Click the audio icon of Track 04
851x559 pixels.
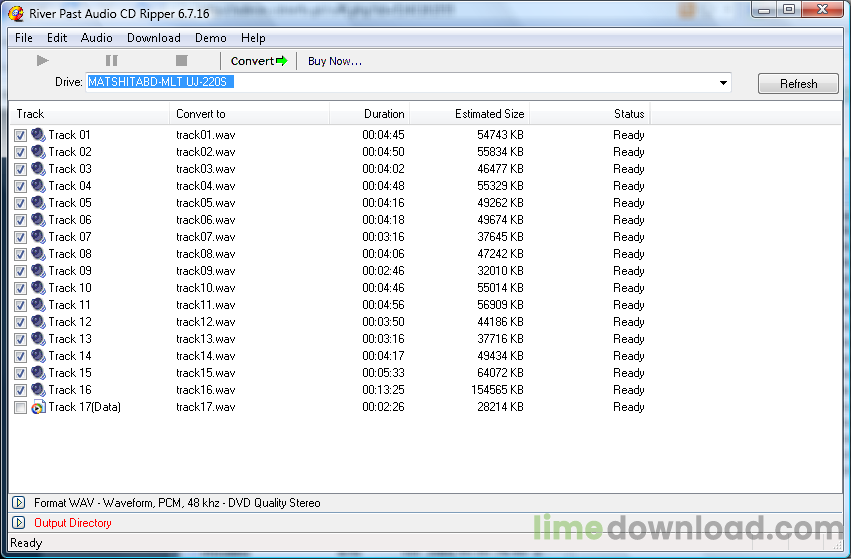[38, 185]
